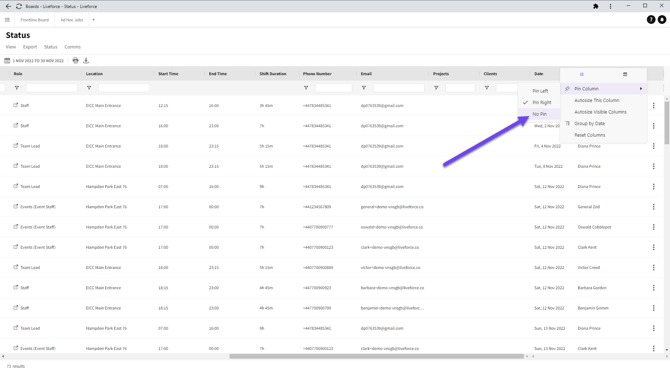The width and height of the screenshot is (670, 372).
Task: Open the boards grid icon beside Frontline Board
Action: [7, 20]
